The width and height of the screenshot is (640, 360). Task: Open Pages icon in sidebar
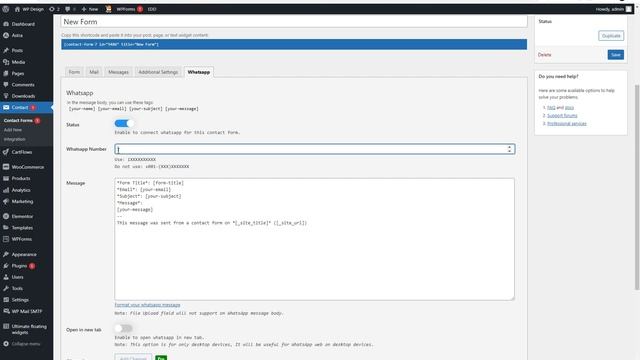click(6, 73)
